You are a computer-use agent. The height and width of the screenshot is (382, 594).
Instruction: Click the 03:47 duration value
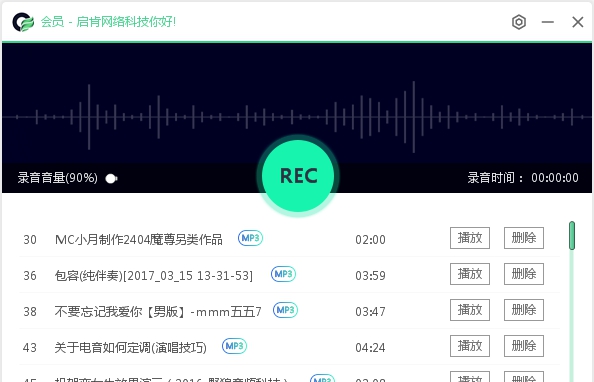(x=370, y=312)
